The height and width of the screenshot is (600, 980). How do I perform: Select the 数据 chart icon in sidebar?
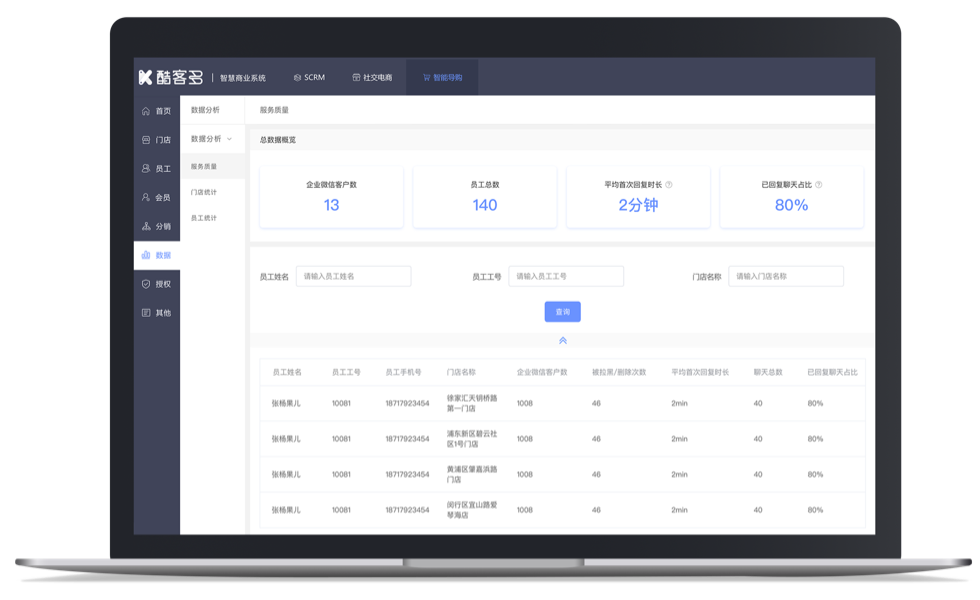point(146,255)
